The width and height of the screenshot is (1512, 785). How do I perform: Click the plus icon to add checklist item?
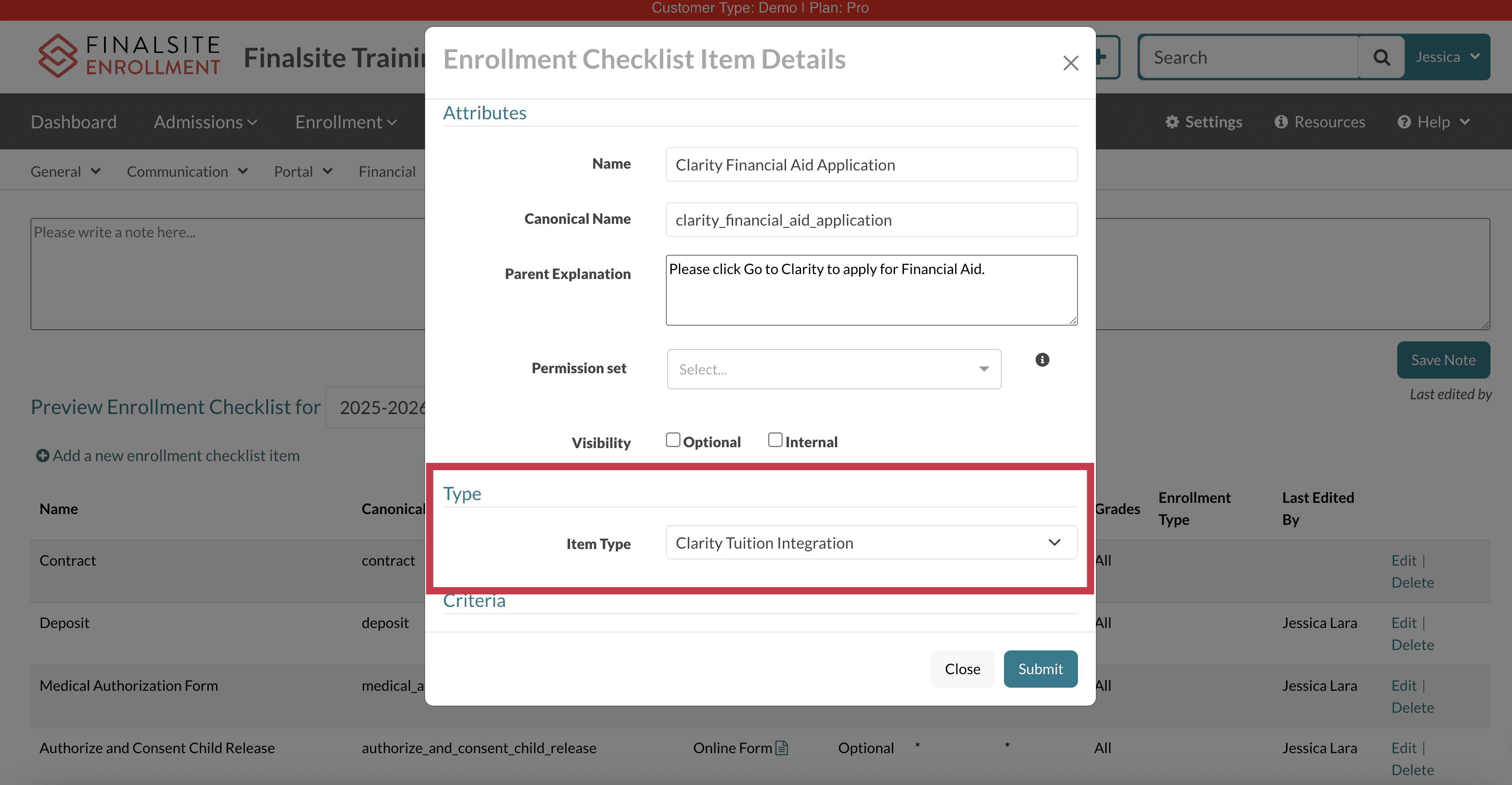pos(42,456)
